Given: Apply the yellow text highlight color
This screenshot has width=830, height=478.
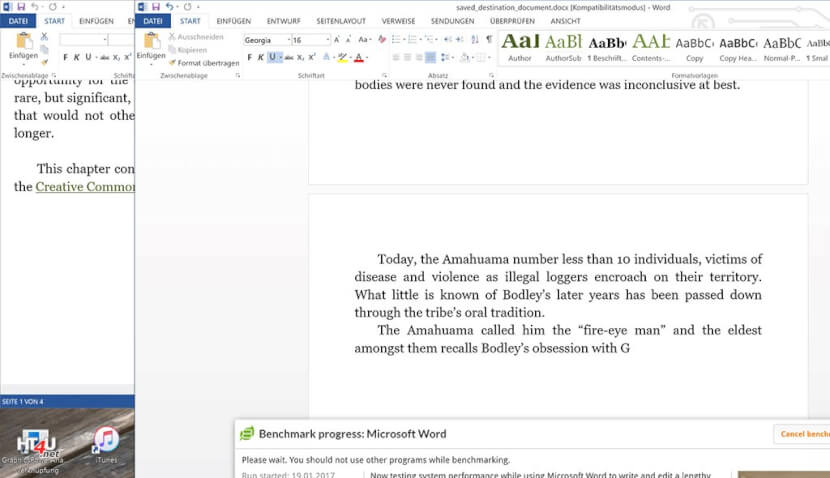Looking at the screenshot, I should [x=342, y=57].
